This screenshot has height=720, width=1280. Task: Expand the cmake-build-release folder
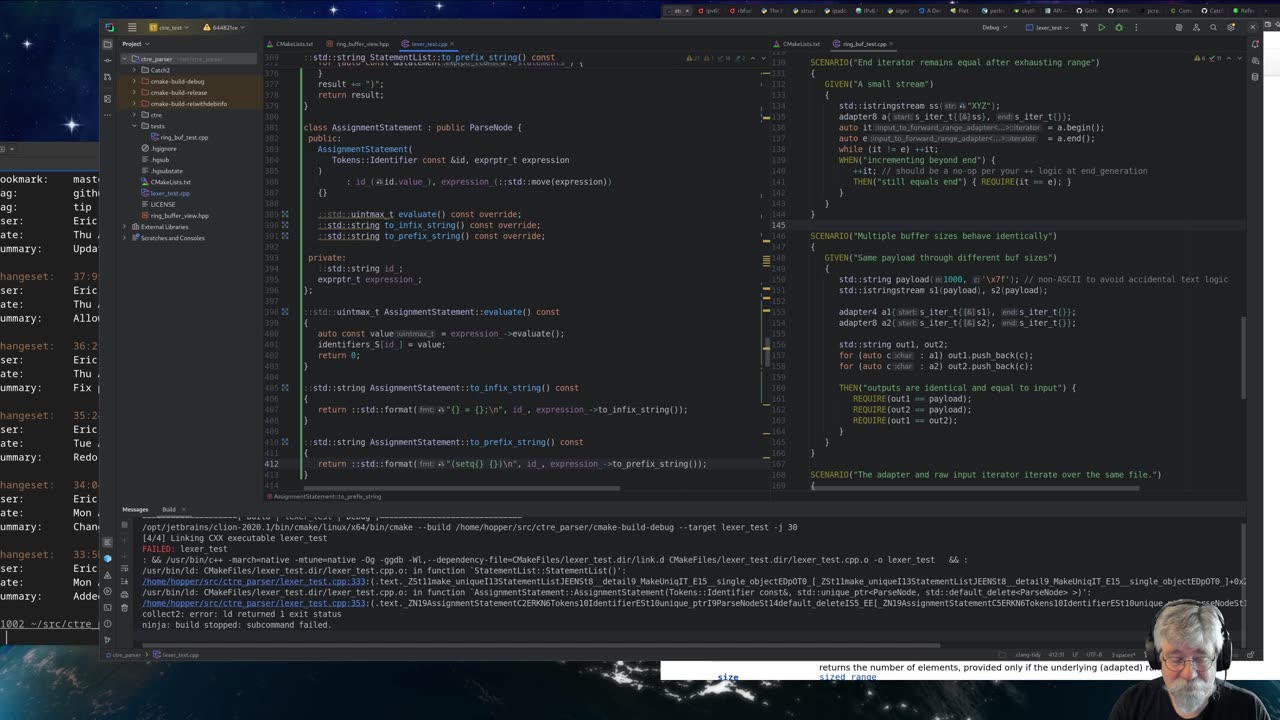(134, 93)
